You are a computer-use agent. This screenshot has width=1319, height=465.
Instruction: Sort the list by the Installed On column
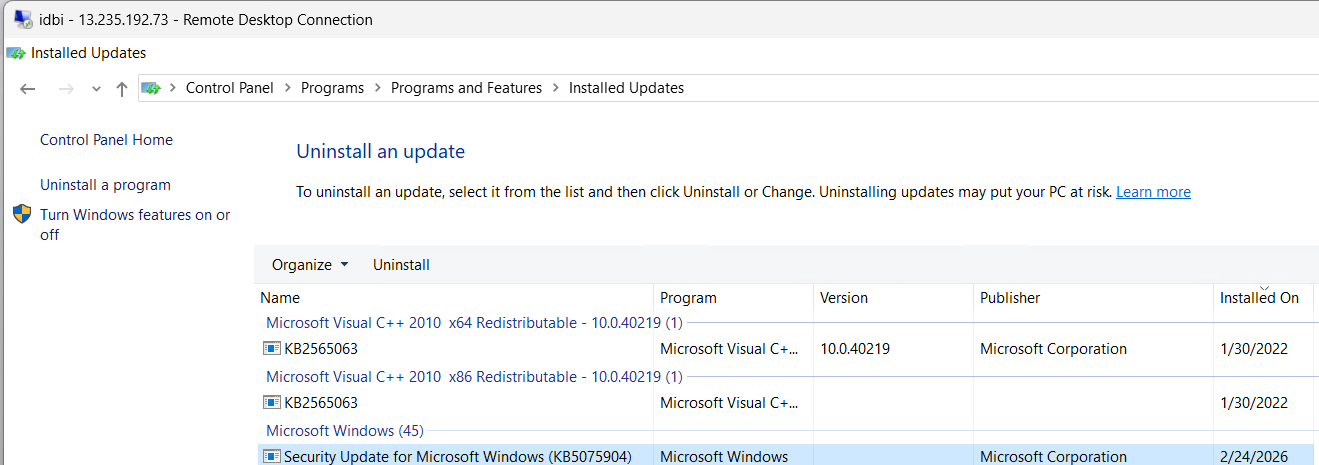pos(1259,298)
